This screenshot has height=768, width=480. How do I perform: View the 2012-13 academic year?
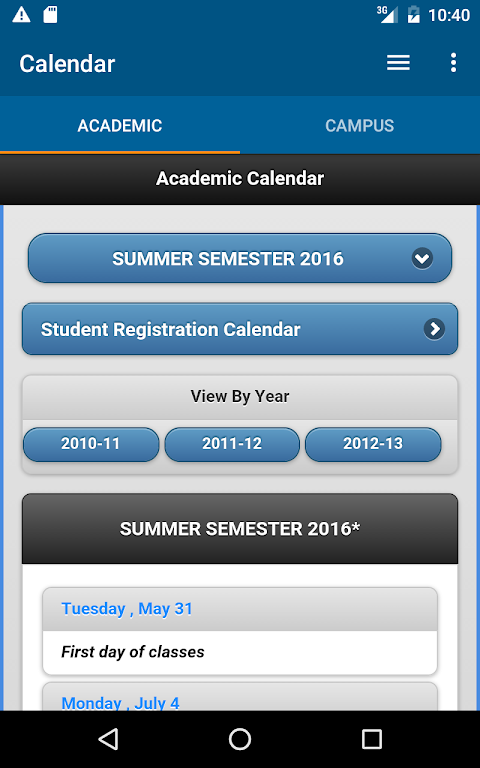[x=373, y=444]
